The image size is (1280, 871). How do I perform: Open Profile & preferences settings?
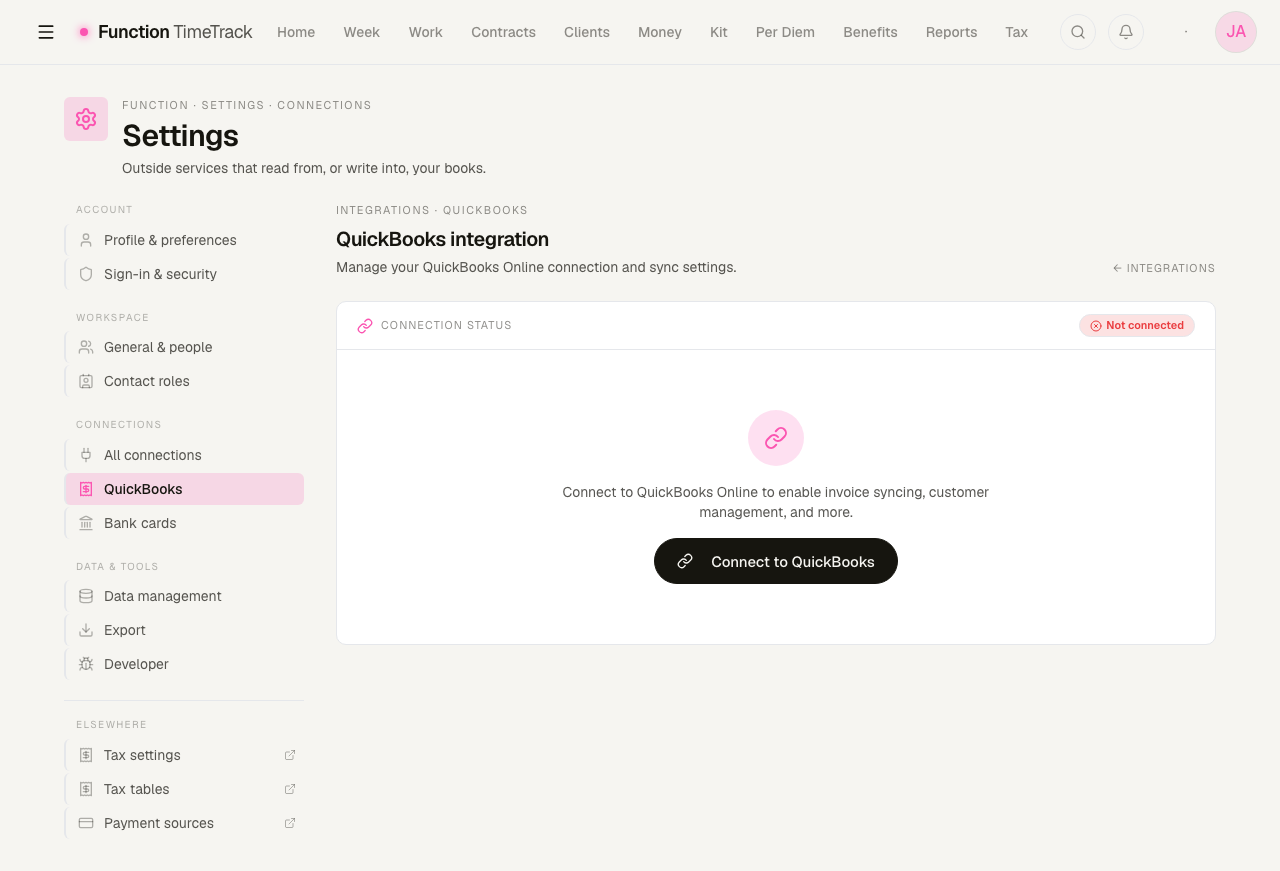[x=184, y=240]
